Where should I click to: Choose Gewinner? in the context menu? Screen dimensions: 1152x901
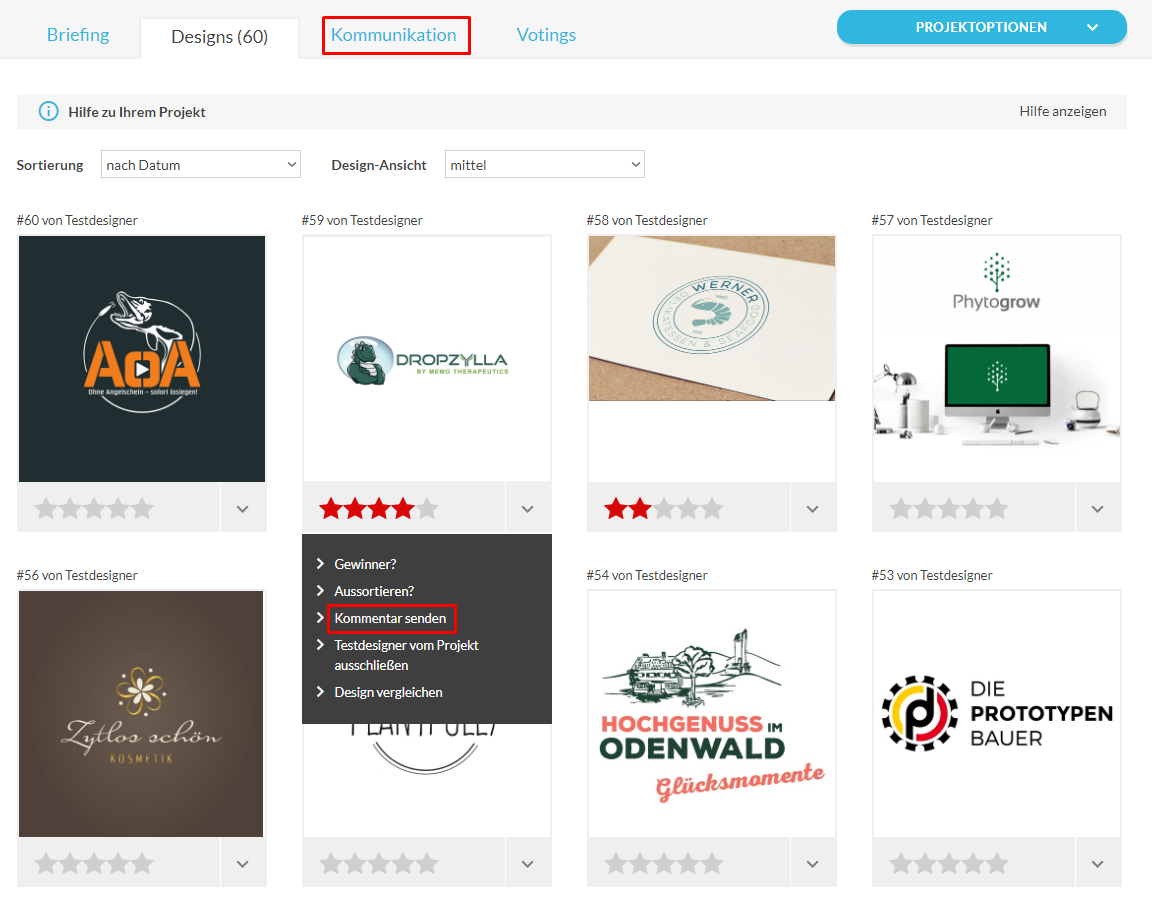(x=365, y=564)
